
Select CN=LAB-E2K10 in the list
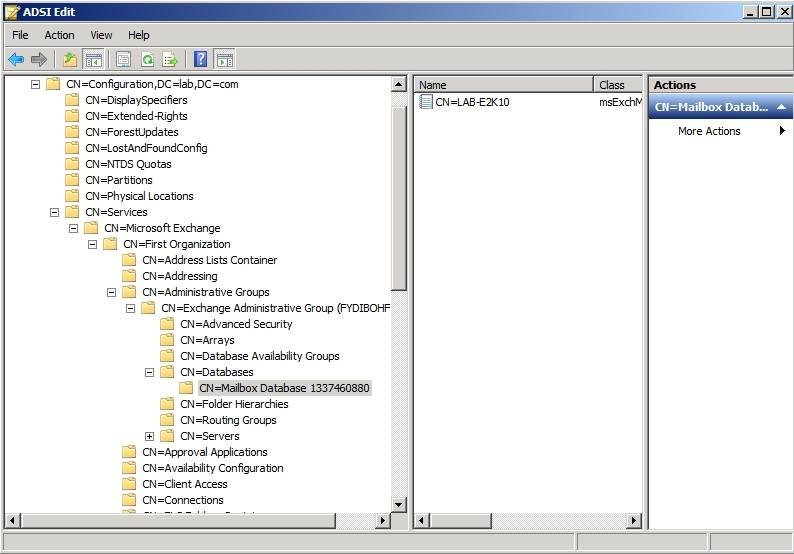pos(472,102)
